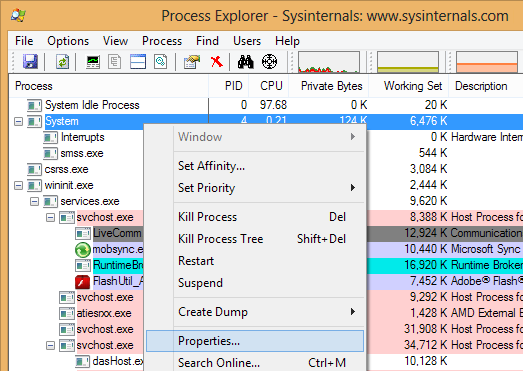The width and height of the screenshot is (523, 371).
Task: Expand the Set Priority submenu arrow
Action: [353, 188]
